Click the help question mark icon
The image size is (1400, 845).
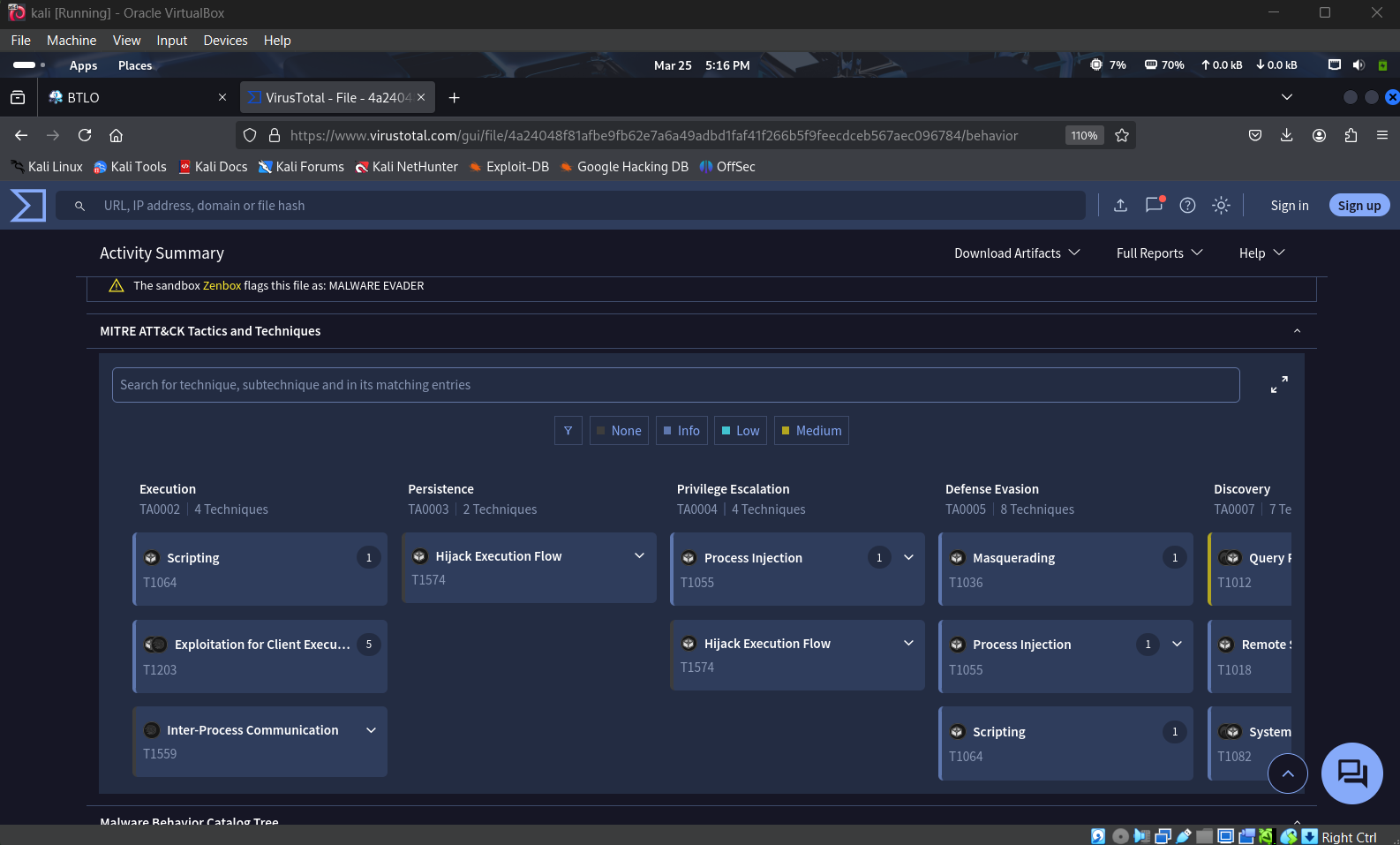[x=1187, y=206]
